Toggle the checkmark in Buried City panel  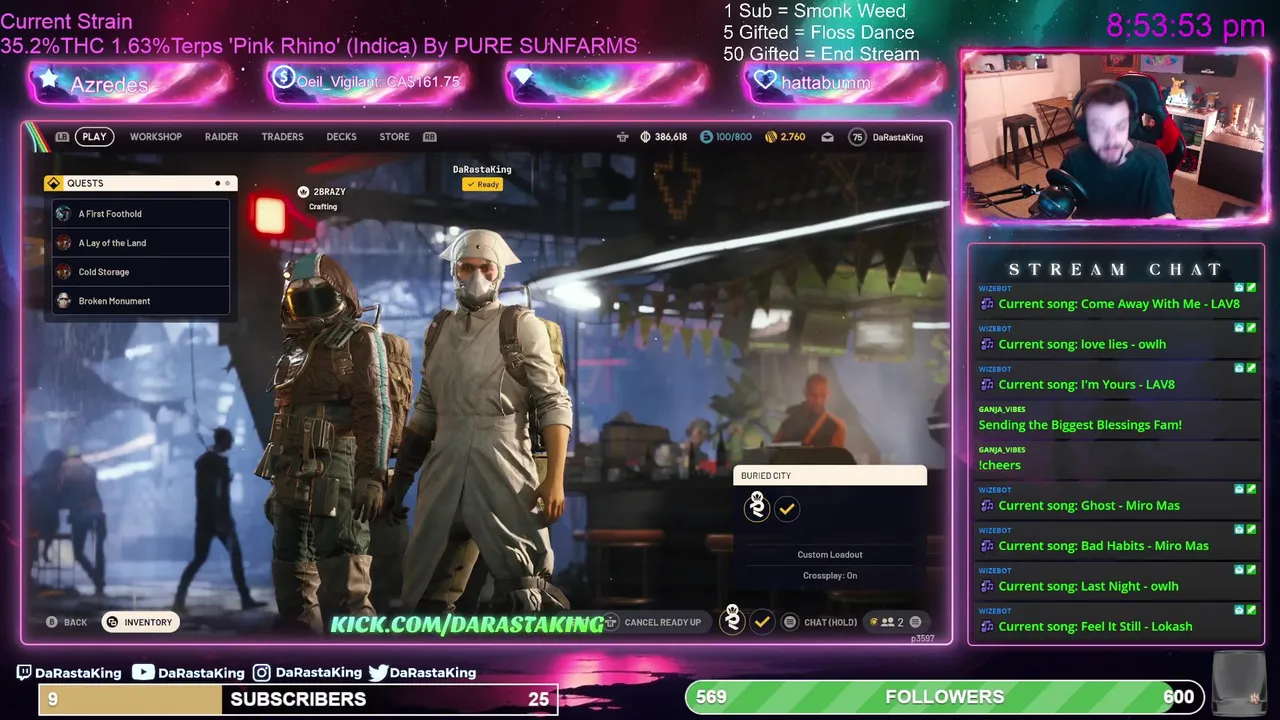[787, 508]
